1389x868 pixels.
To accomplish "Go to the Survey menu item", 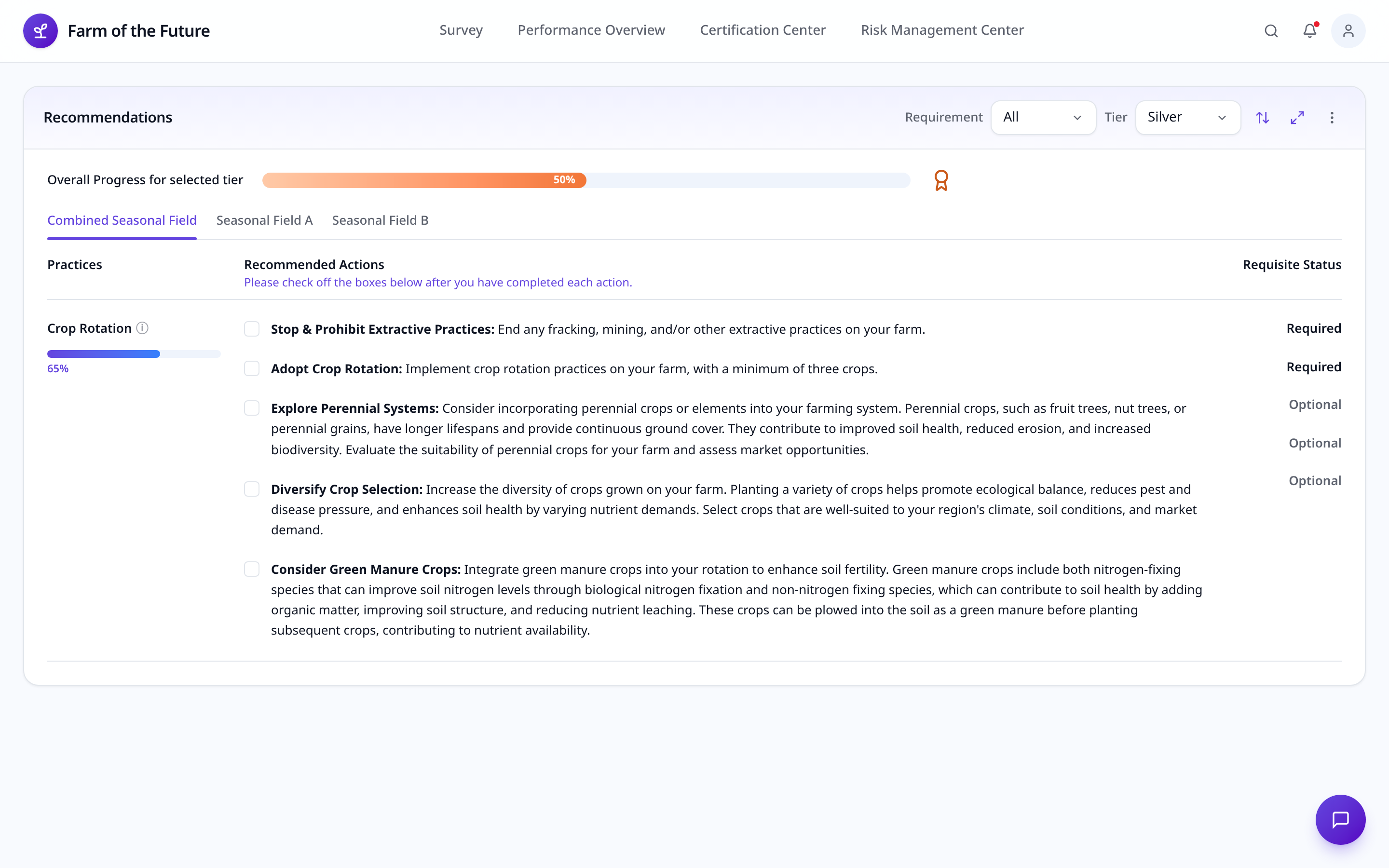I will 461,30.
